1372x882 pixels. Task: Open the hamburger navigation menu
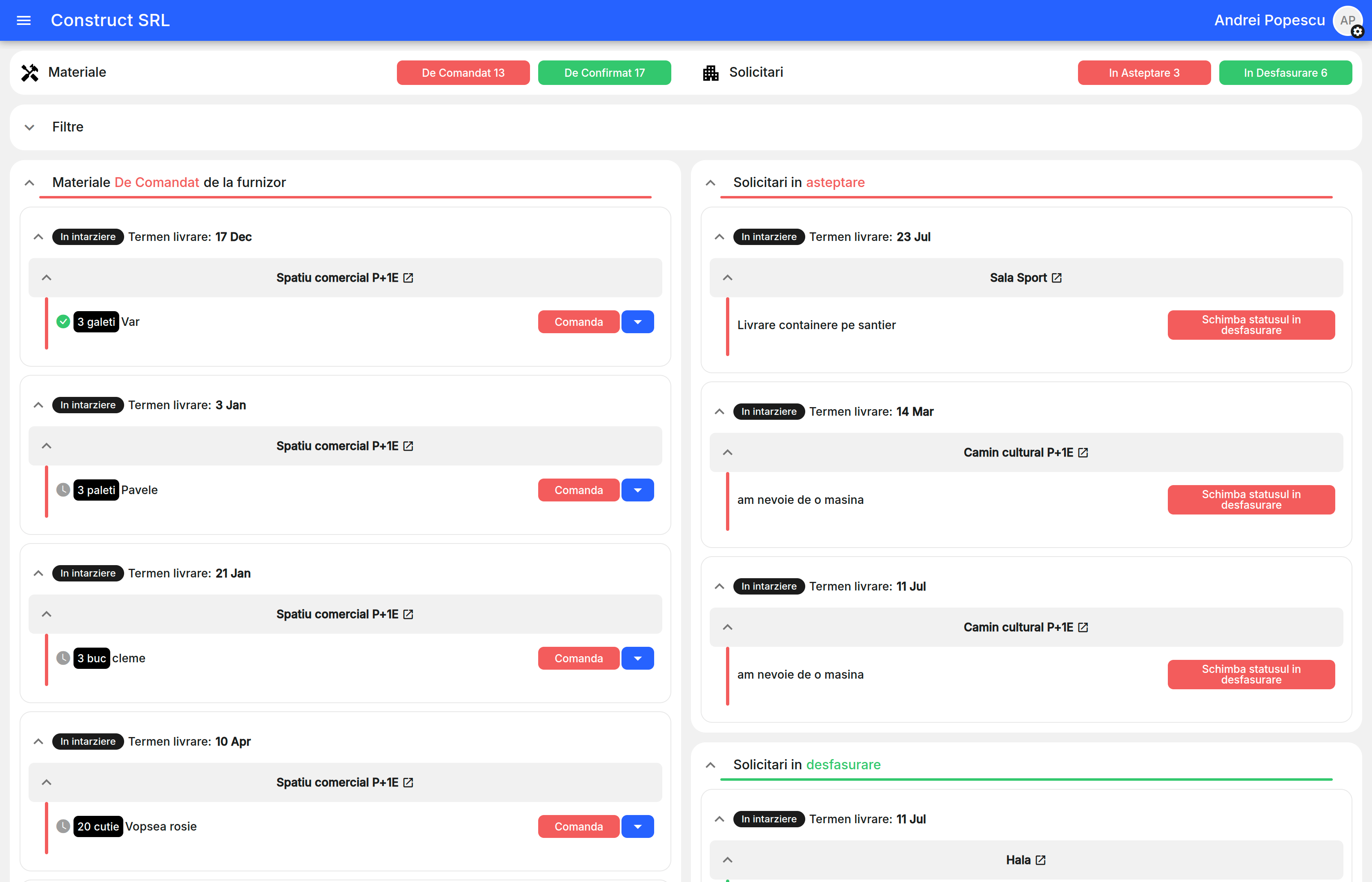[x=23, y=20]
